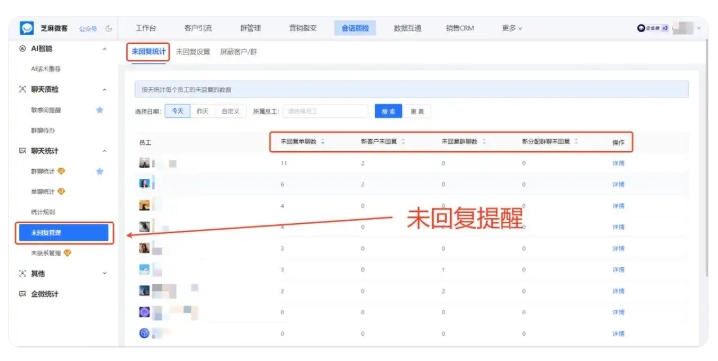
Task: Collapse the 聊天质检 sidebar section
Action: click(104, 89)
